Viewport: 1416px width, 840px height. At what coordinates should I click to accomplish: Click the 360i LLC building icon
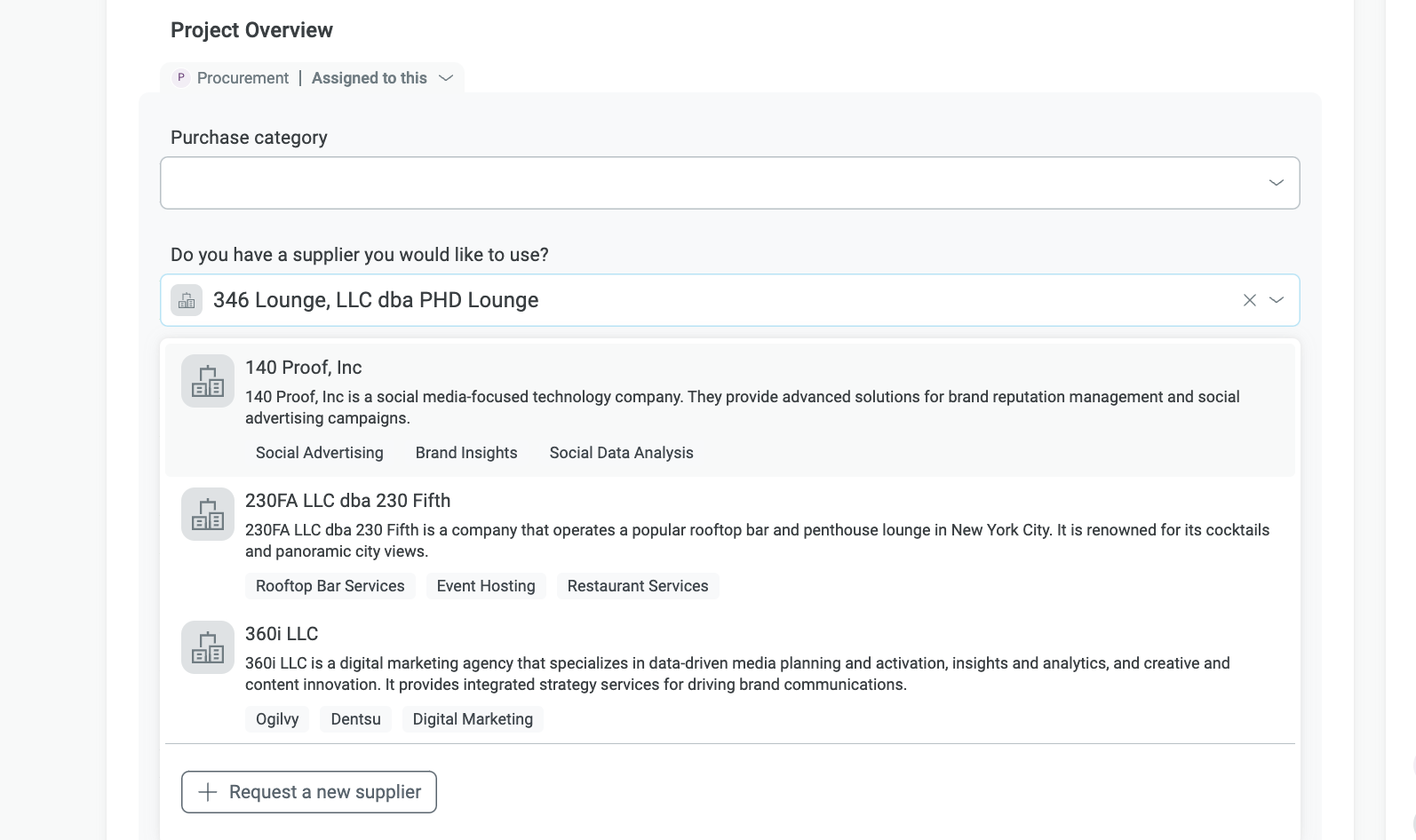coord(208,647)
